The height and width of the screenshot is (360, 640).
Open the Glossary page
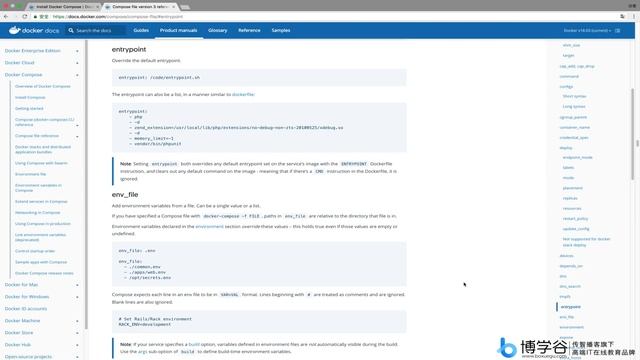218,30
